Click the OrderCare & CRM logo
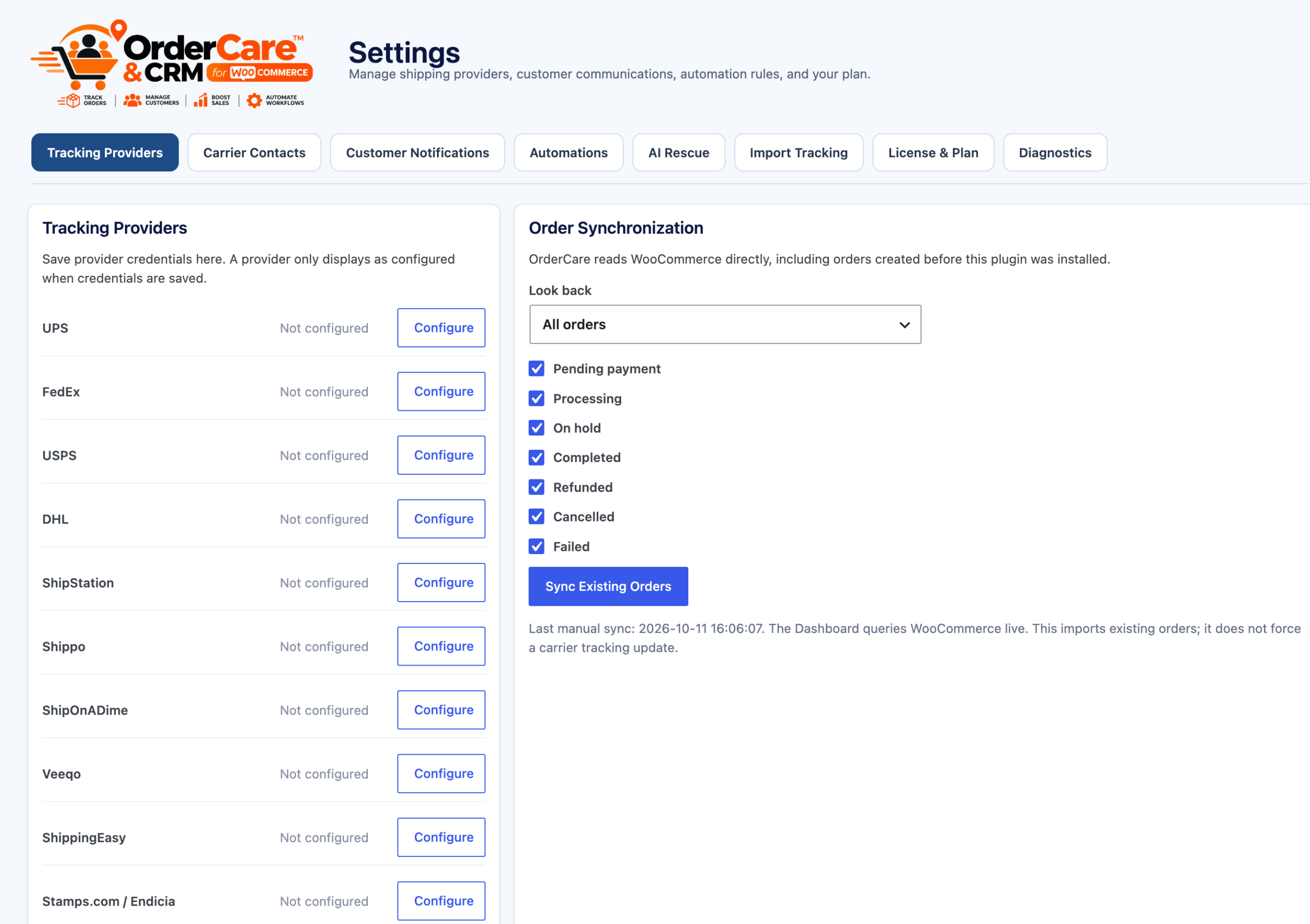 (x=172, y=63)
